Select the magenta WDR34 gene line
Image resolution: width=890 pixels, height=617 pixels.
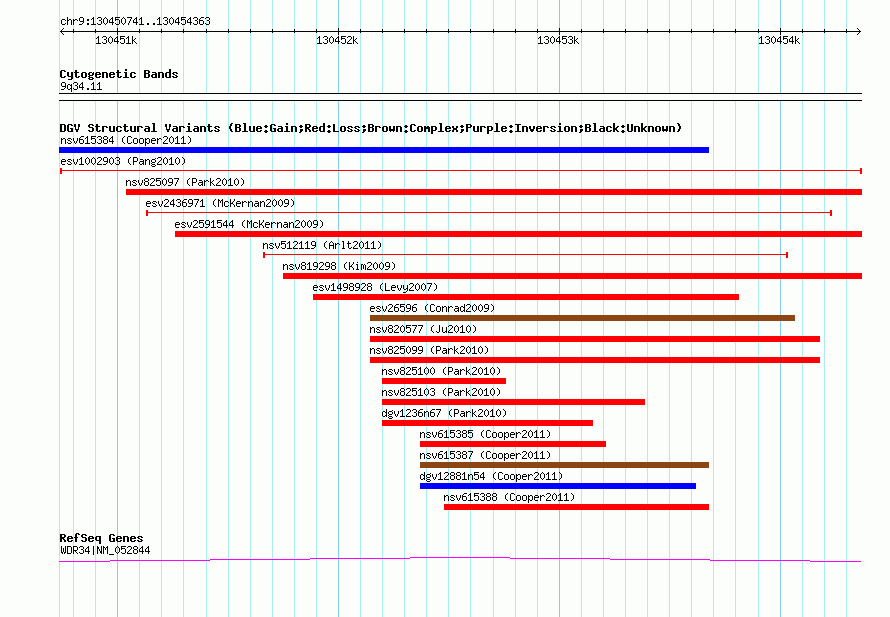click(460, 560)
